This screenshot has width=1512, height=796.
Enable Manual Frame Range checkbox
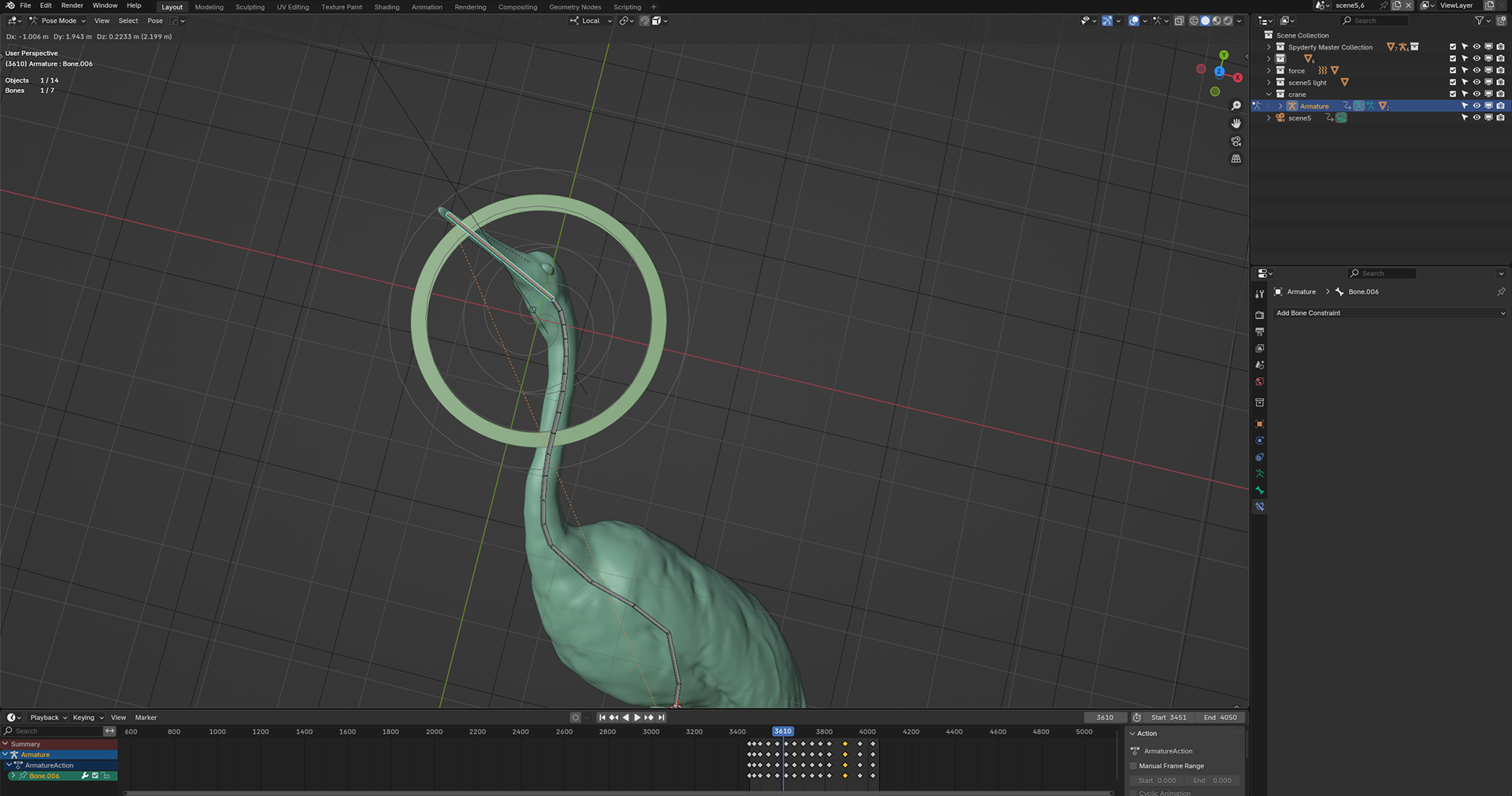1134,766
